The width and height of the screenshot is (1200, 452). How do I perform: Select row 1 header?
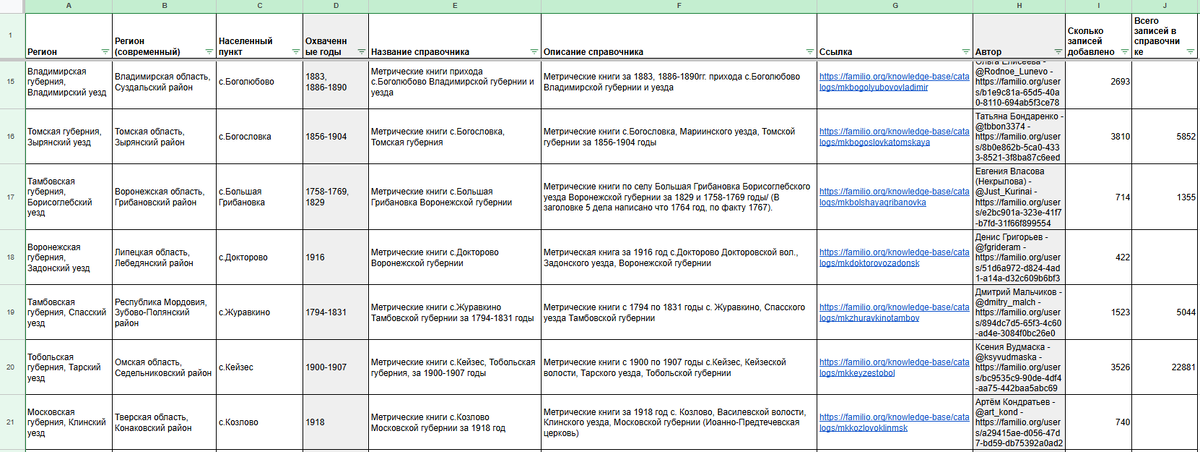tap(12, 37)
